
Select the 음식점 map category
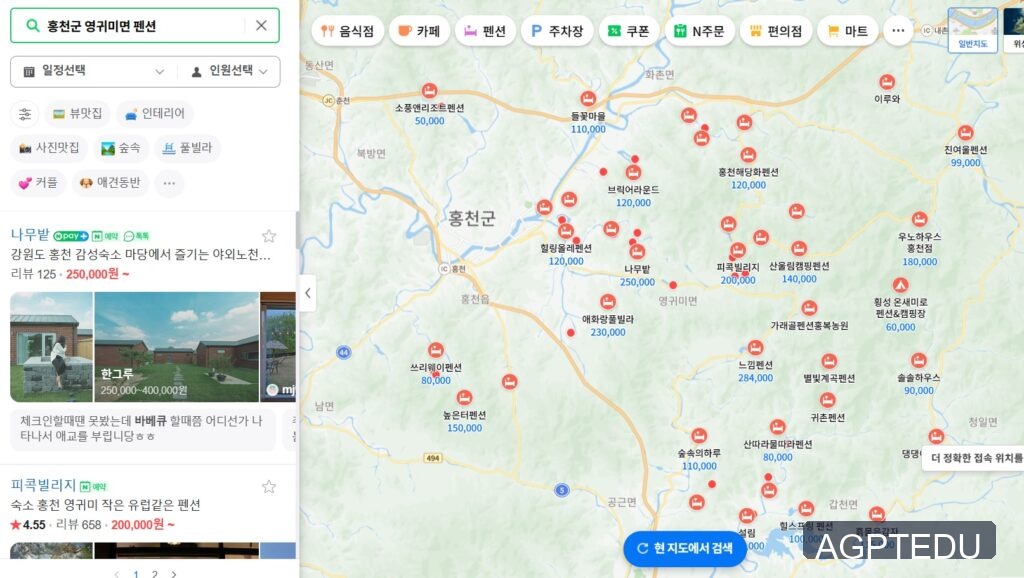[347, 31]
